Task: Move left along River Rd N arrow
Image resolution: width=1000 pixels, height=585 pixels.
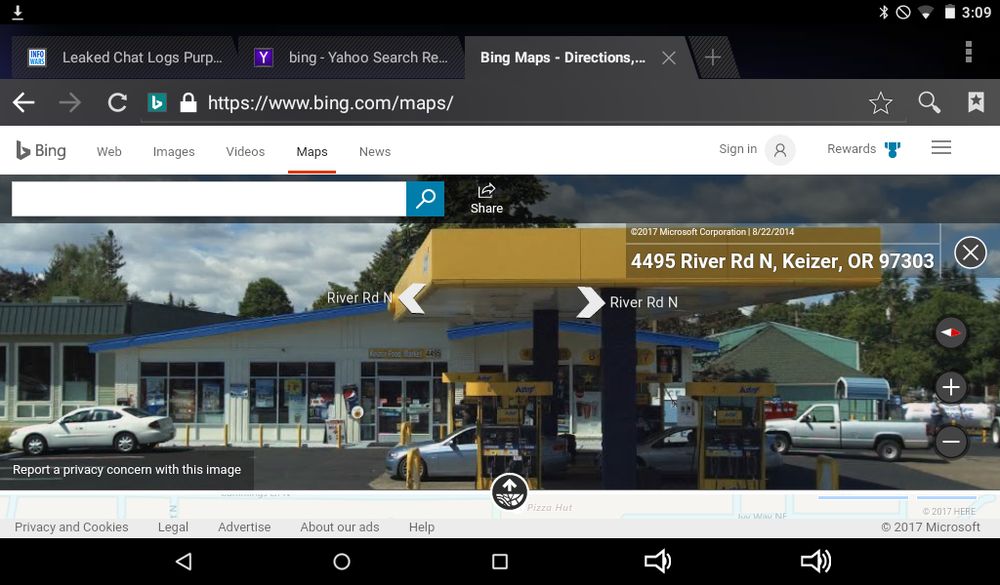Action: (411, 299)
